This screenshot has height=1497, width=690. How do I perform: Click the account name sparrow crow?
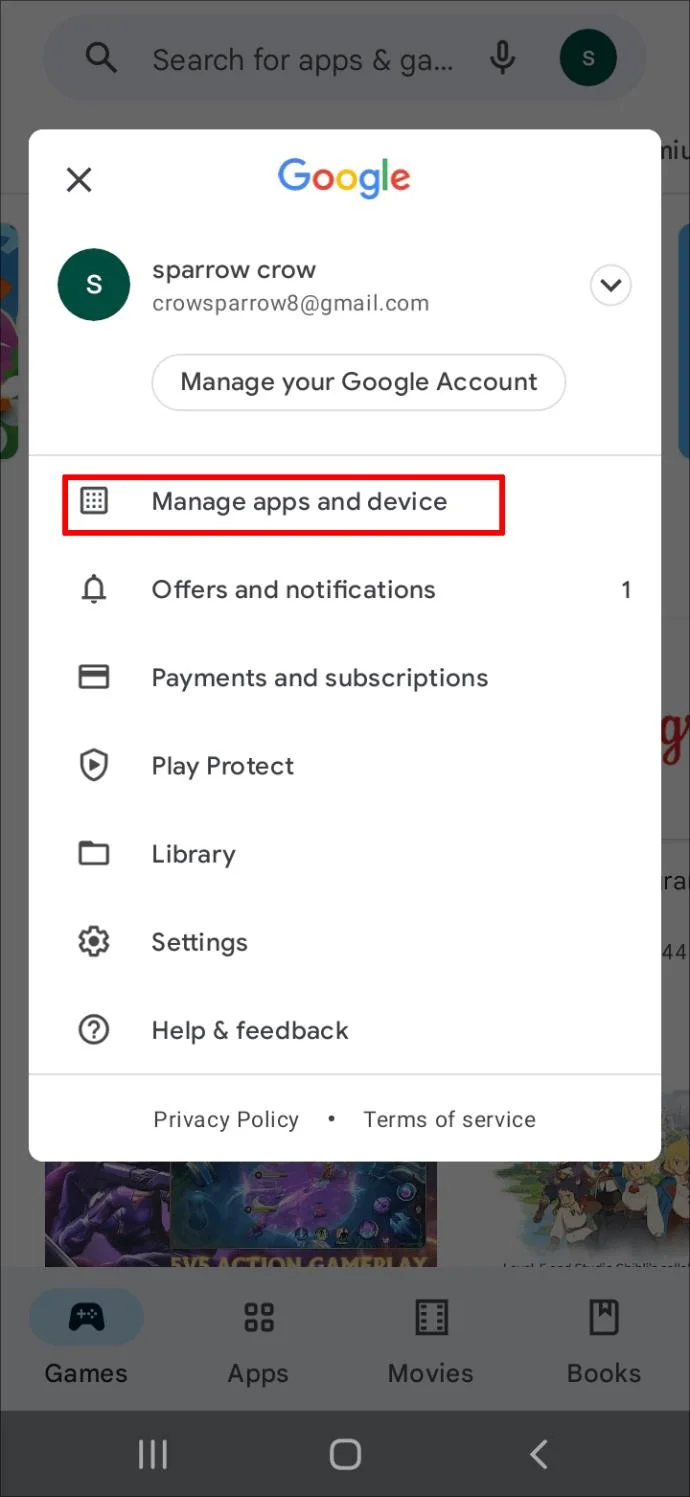(234, 270)
